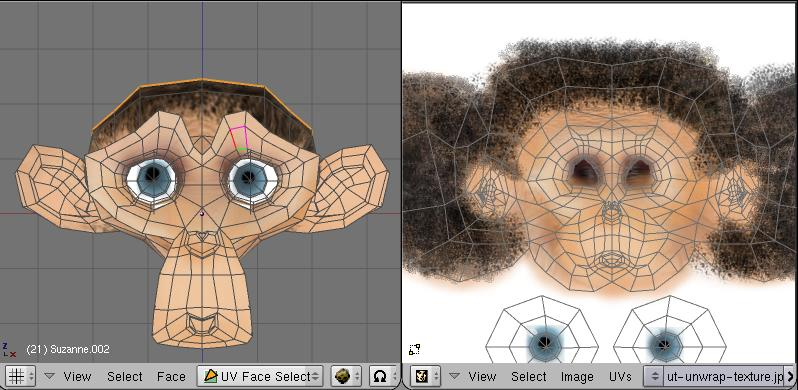
Task: Change the UV Face Select mode dropdown
Action: pyautogui.click(x=261, y=376)
